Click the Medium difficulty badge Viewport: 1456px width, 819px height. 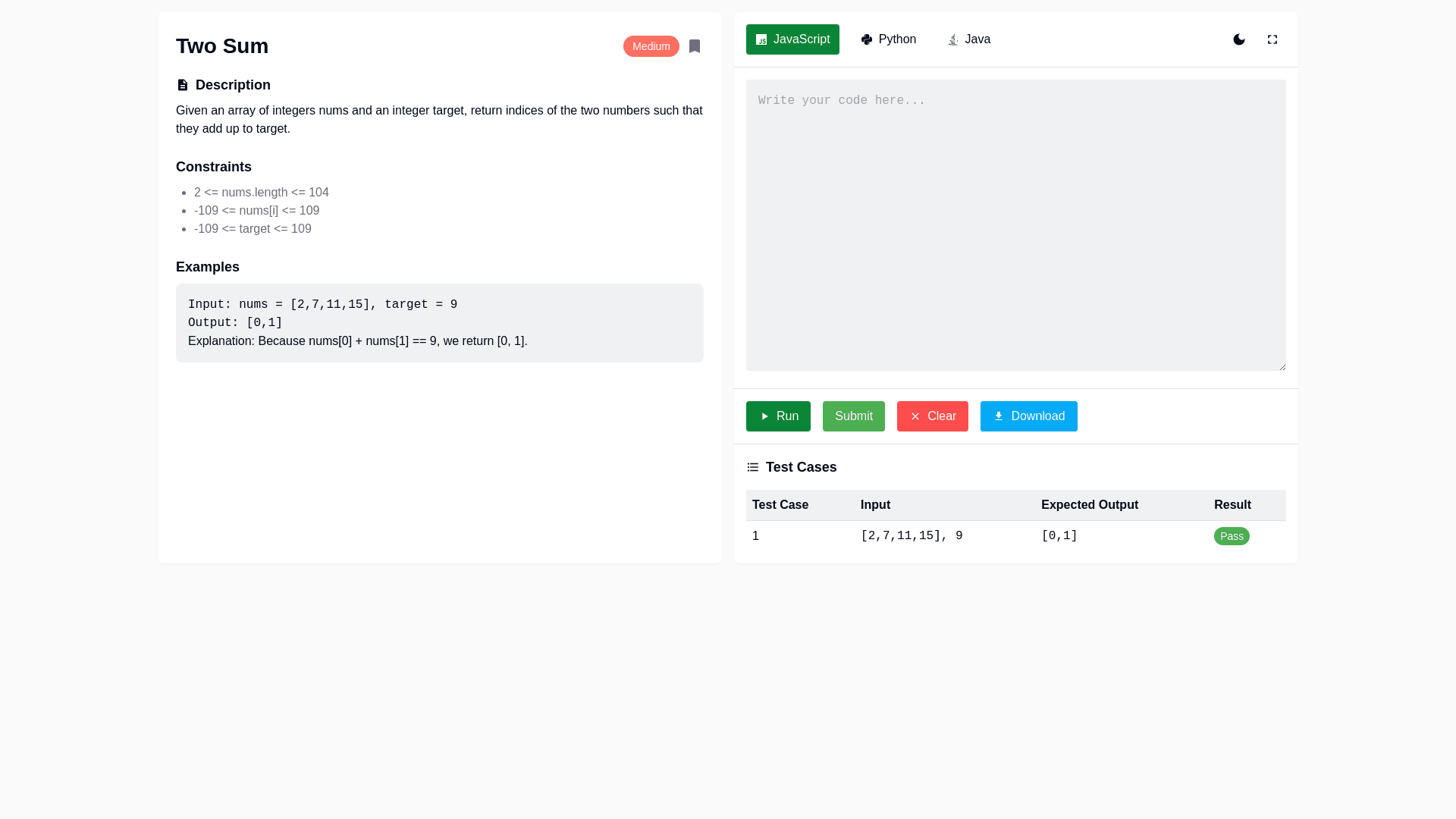click(x=651, y=46)
